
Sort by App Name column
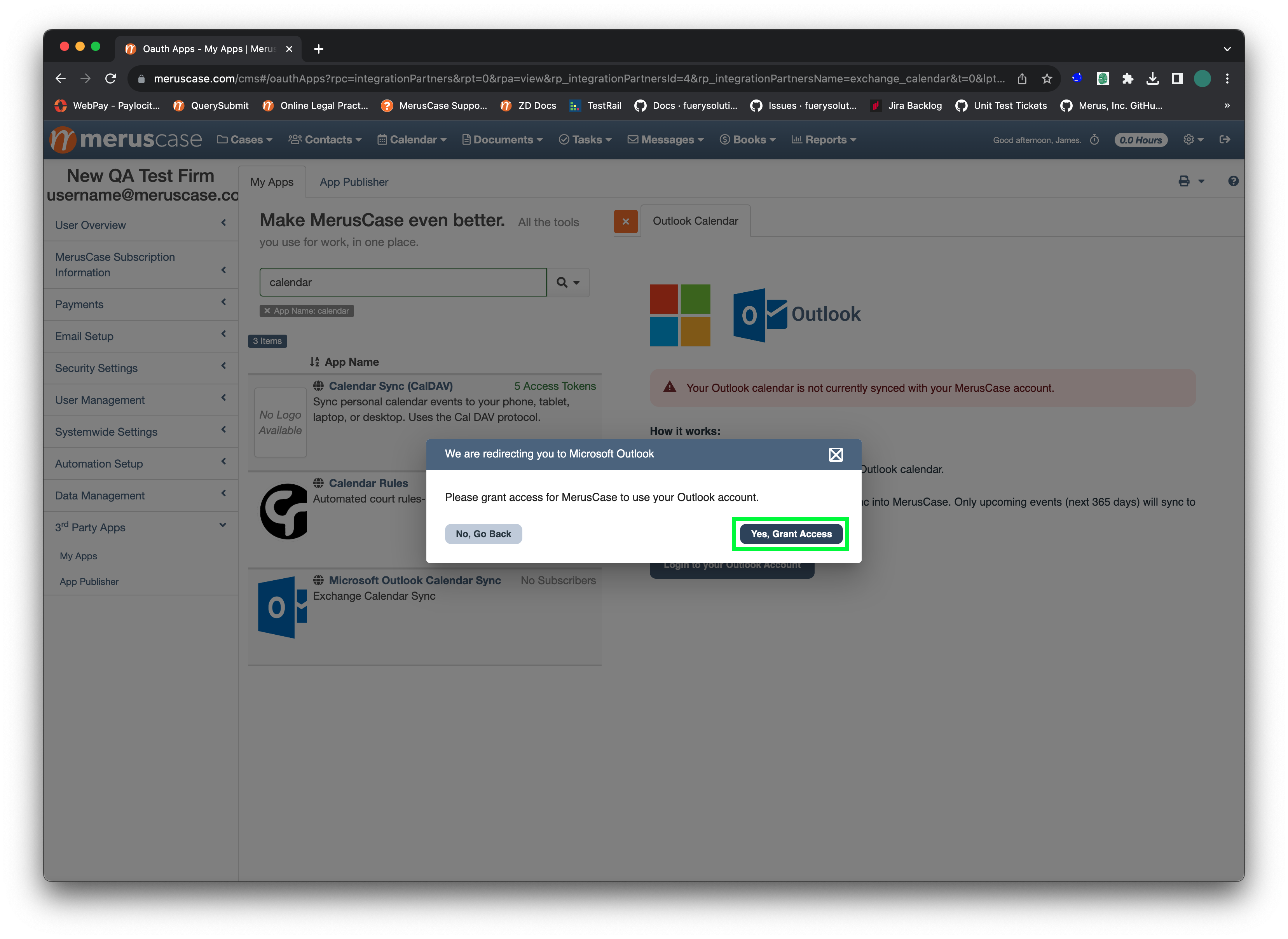[344, 362]
